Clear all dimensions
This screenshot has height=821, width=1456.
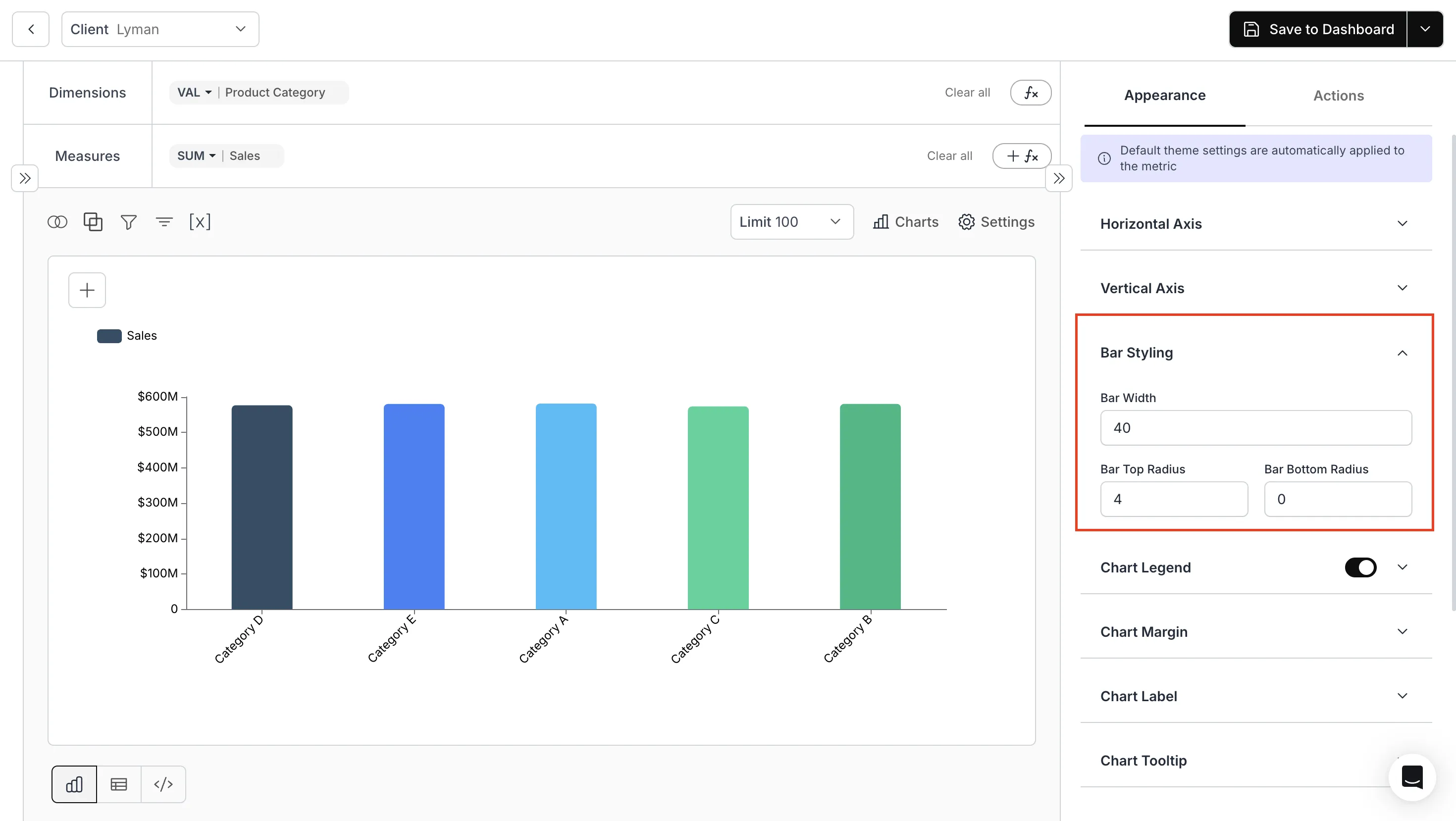pyautogui.click(x=967, y=93)
